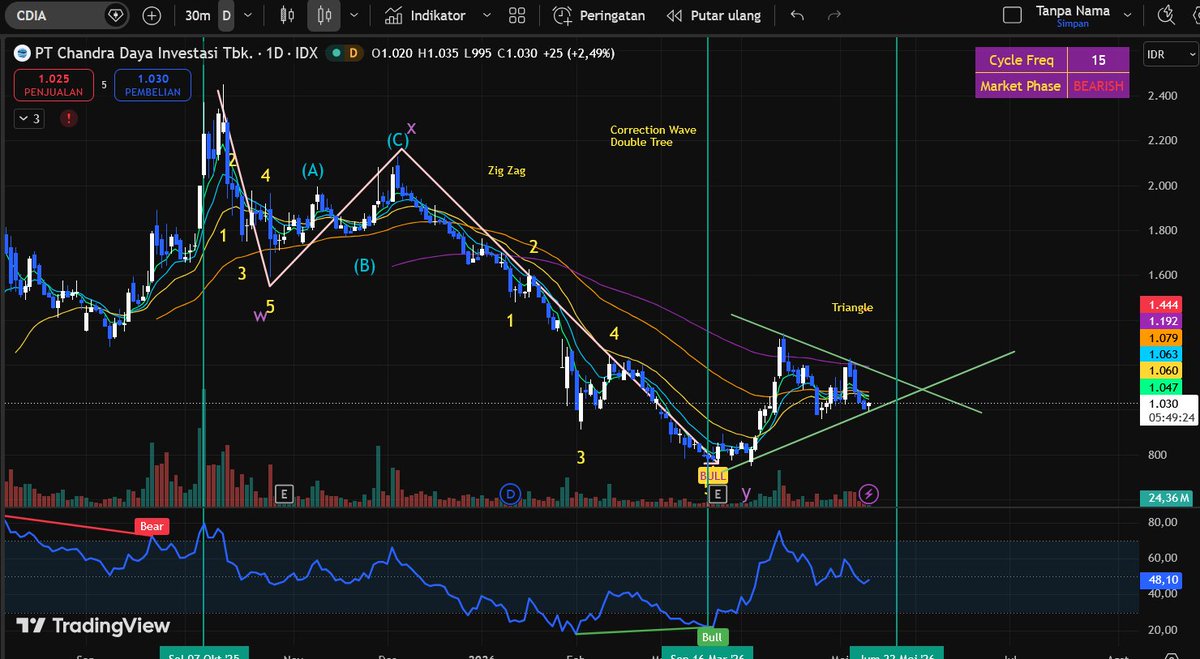Redo the chart action

[833, 16]
